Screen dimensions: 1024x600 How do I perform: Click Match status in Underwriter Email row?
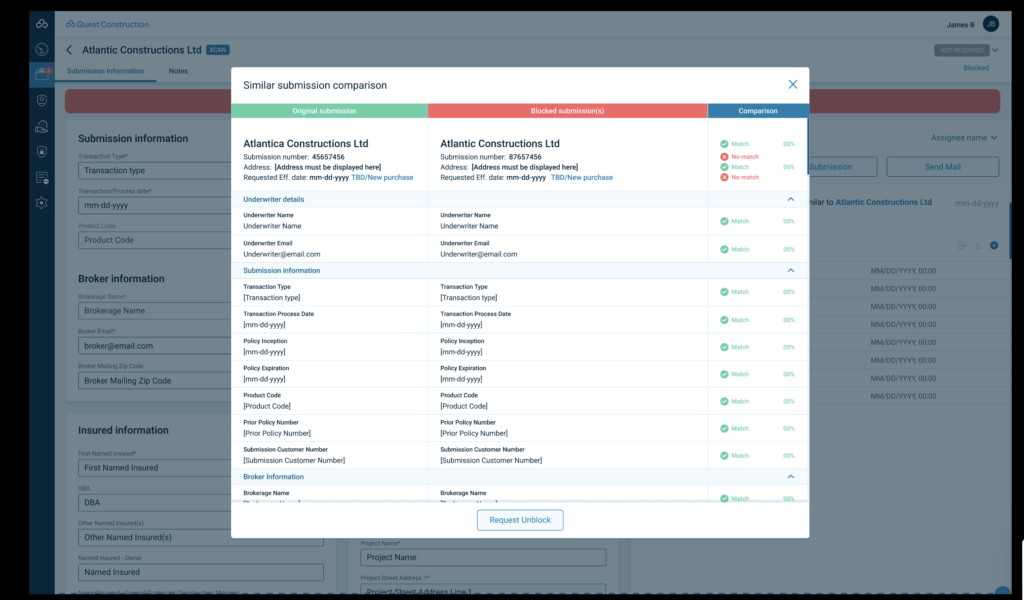[x=735, y=249]
